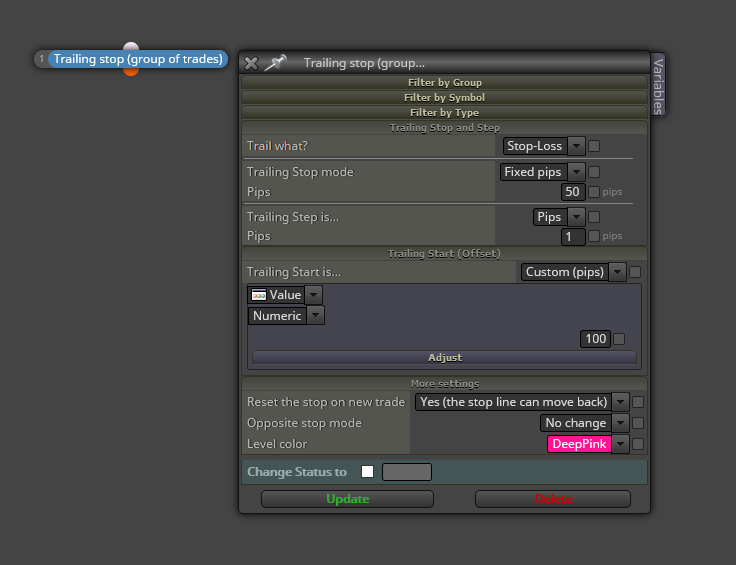The height and width of the screenshot is (565, 736).
Task: Edit the Pips value field showing 50
Action: 573,192
